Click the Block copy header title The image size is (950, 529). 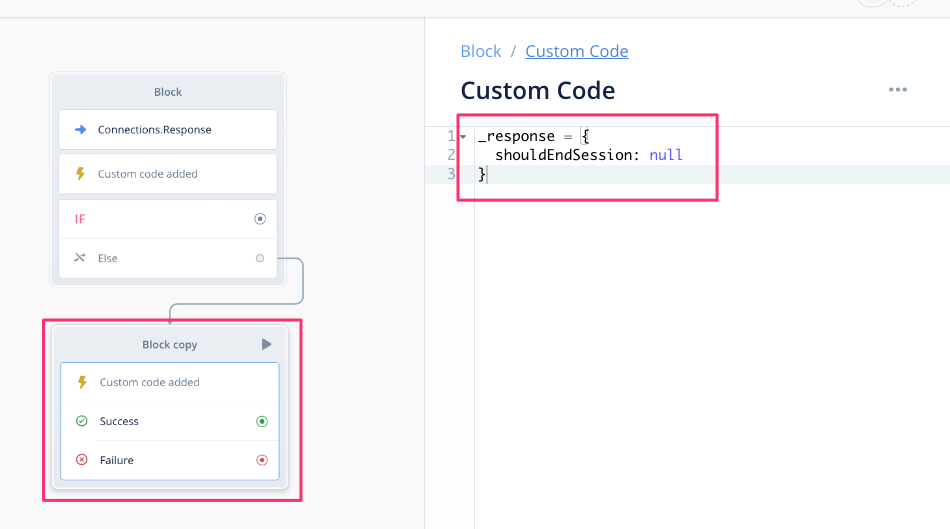point(169,345)
